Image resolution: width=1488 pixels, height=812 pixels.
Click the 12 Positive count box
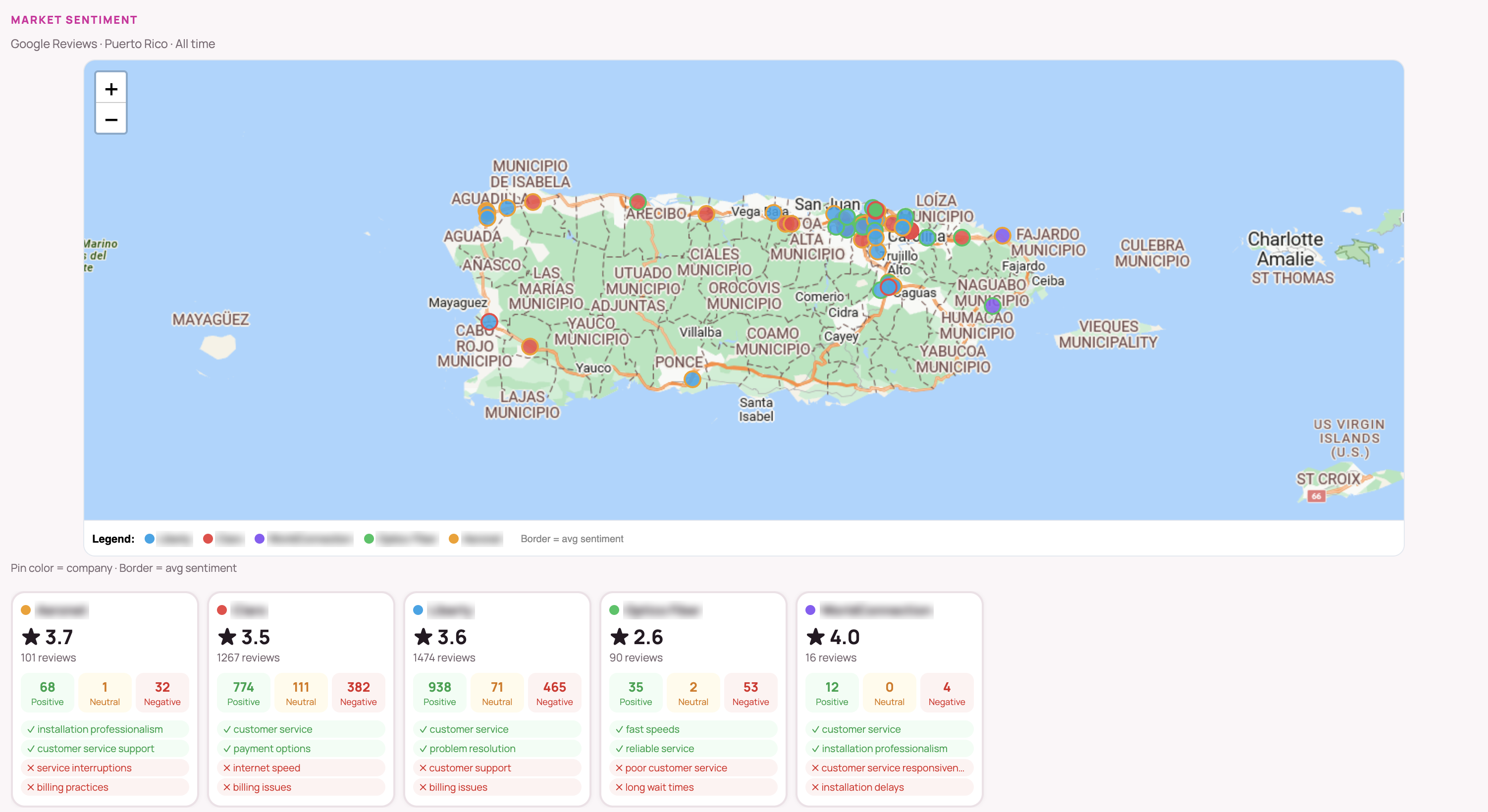(832, 693)
